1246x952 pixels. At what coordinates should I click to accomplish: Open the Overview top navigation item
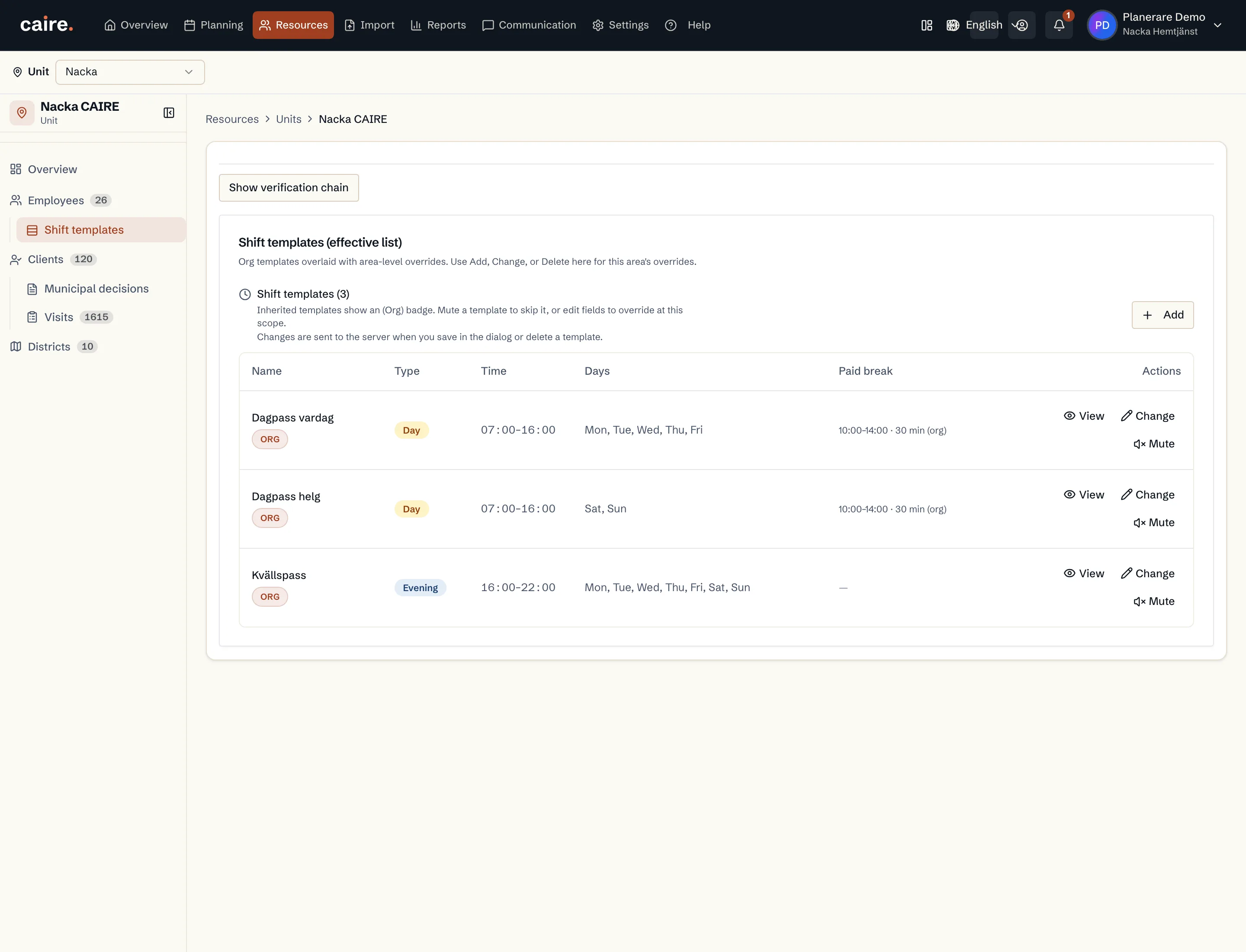[x=136, y=25]
